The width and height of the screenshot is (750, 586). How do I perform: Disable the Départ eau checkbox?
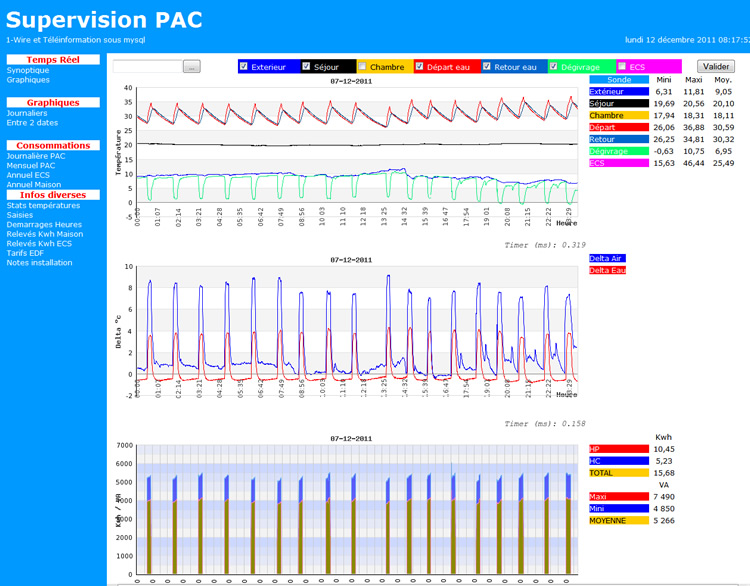pyautogui.click(x=420, y=66)
